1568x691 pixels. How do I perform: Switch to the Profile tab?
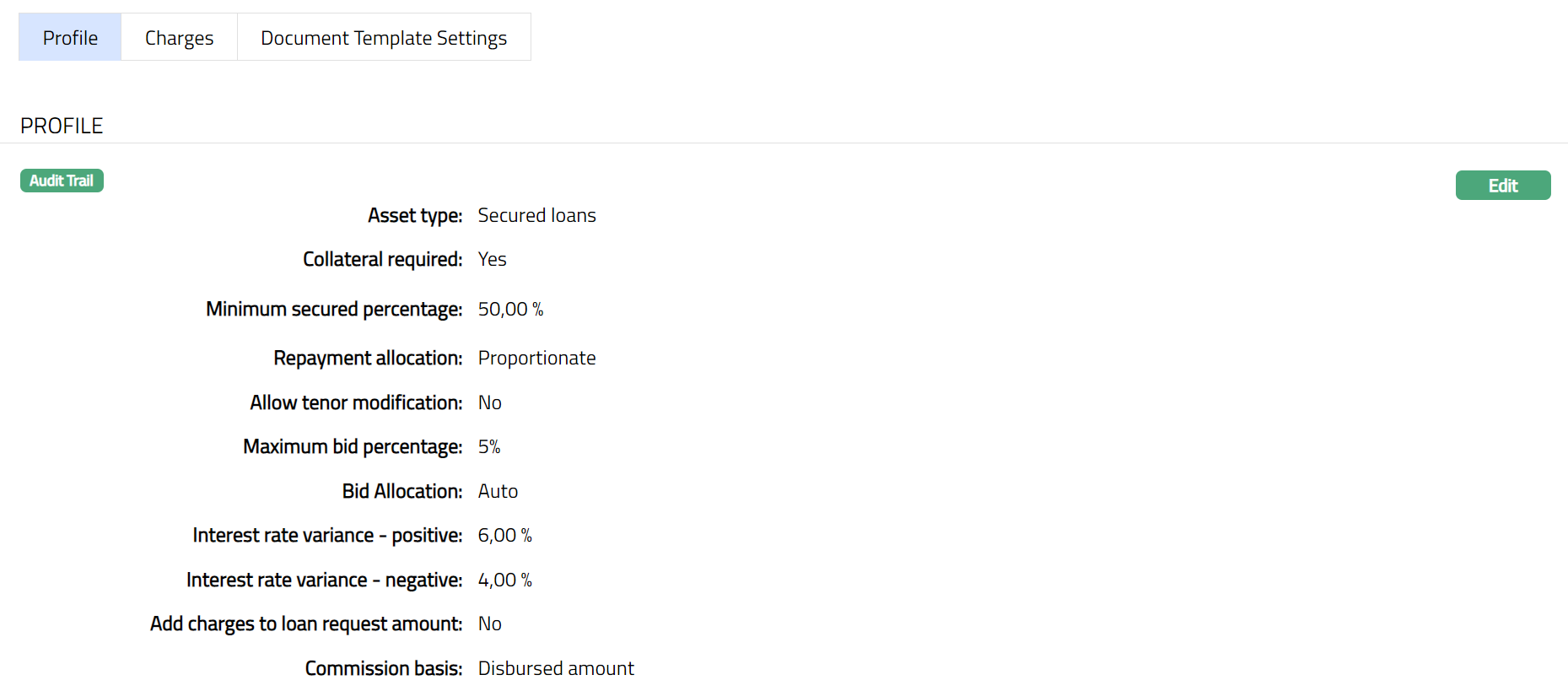tap(70, 38)
